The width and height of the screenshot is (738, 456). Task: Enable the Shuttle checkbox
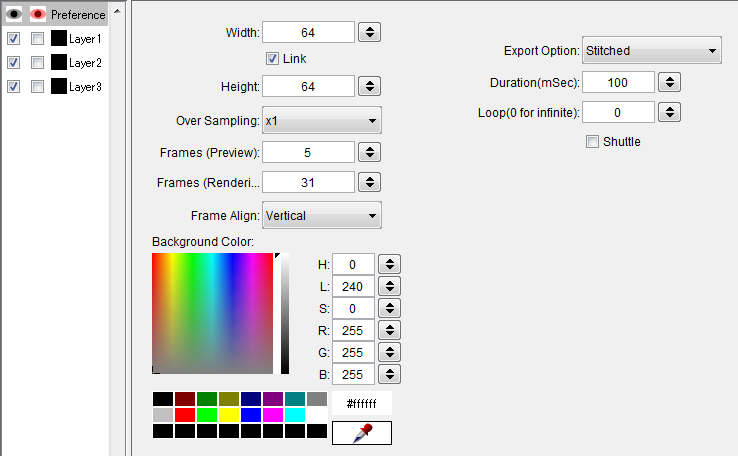click(x=592, y=142)
